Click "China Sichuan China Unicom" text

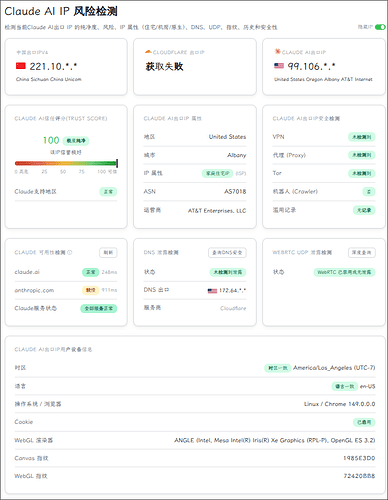(49, 79)
